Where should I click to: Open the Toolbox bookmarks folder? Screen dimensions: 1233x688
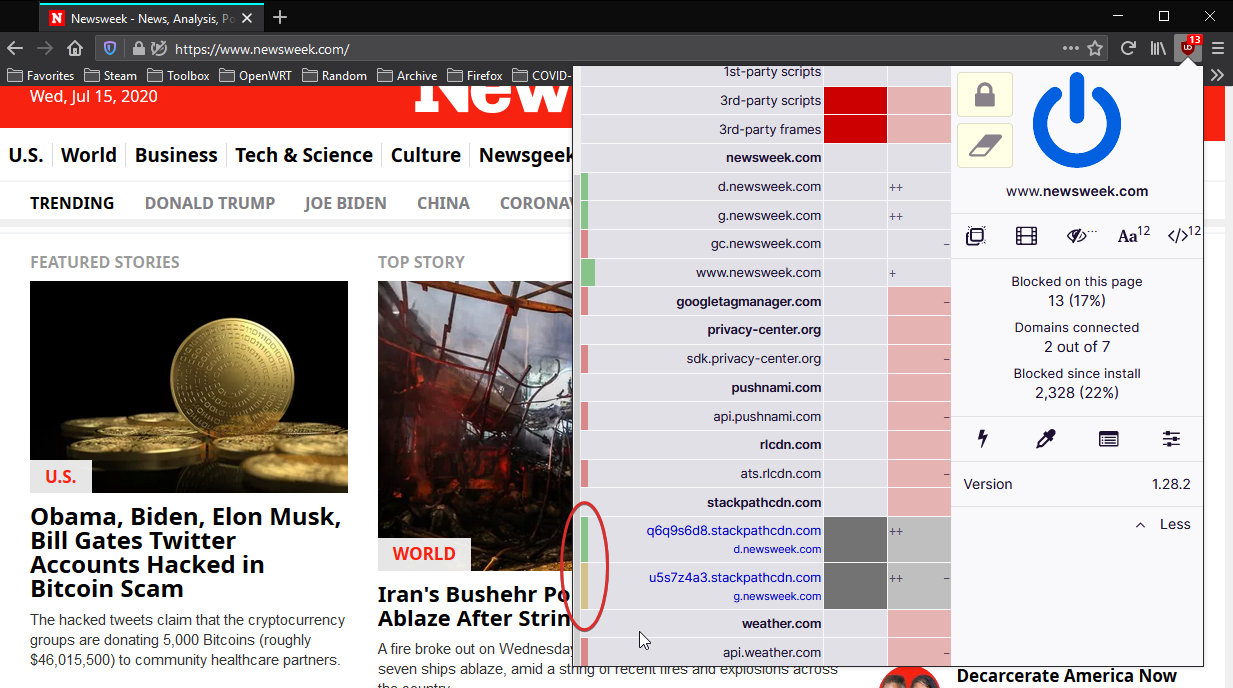[178, 75]
